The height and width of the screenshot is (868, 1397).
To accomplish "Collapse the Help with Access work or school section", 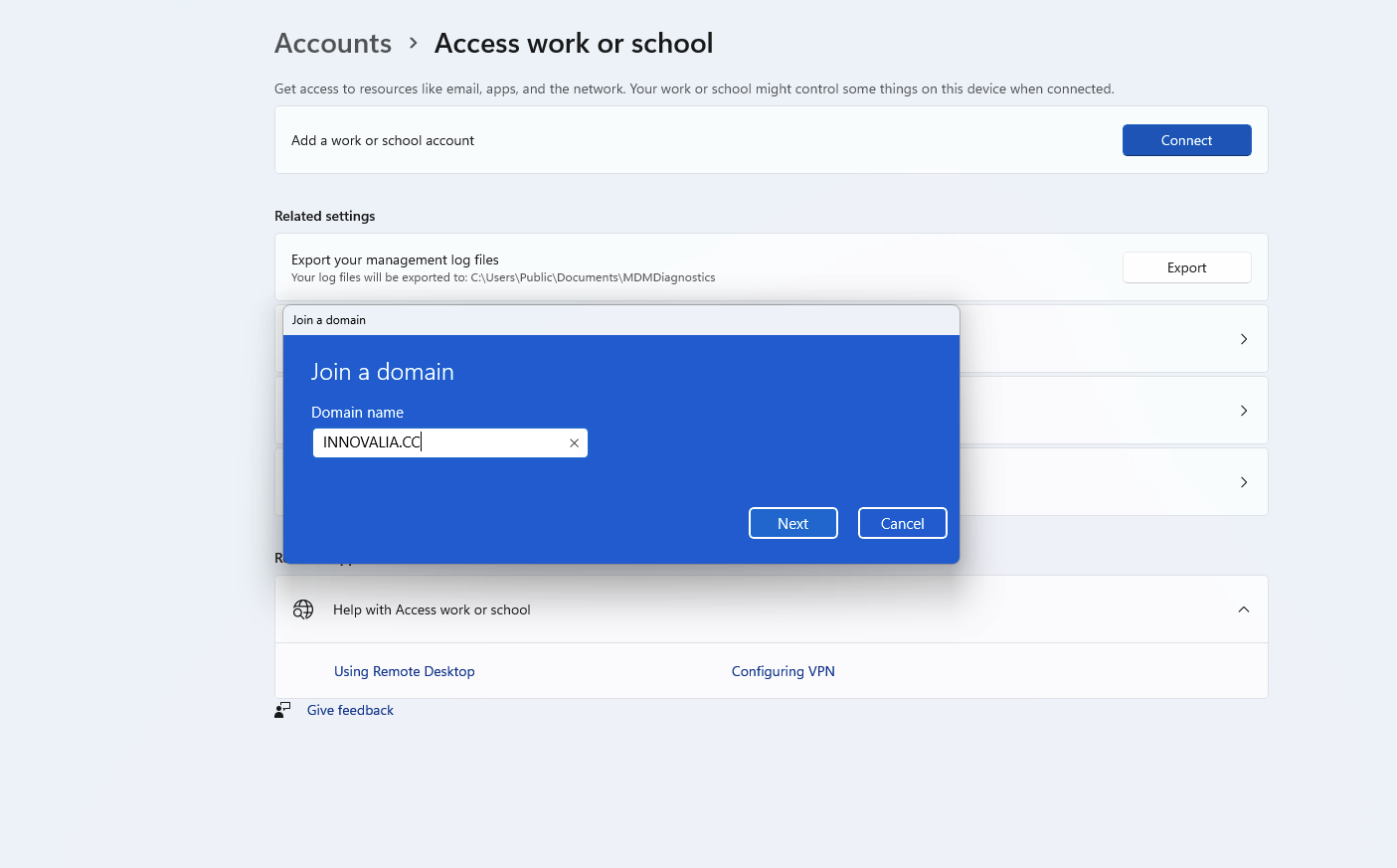I will (1243, 609).
